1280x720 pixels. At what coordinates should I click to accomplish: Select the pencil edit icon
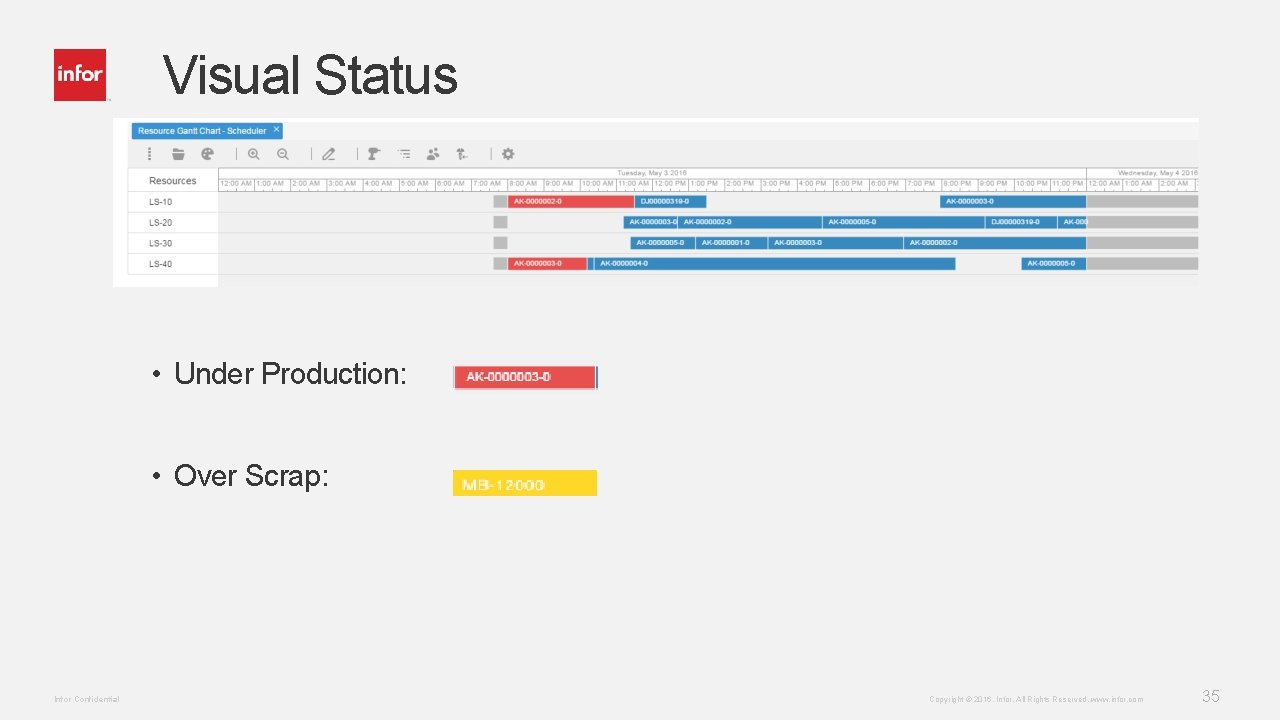(x=329, y=153)
